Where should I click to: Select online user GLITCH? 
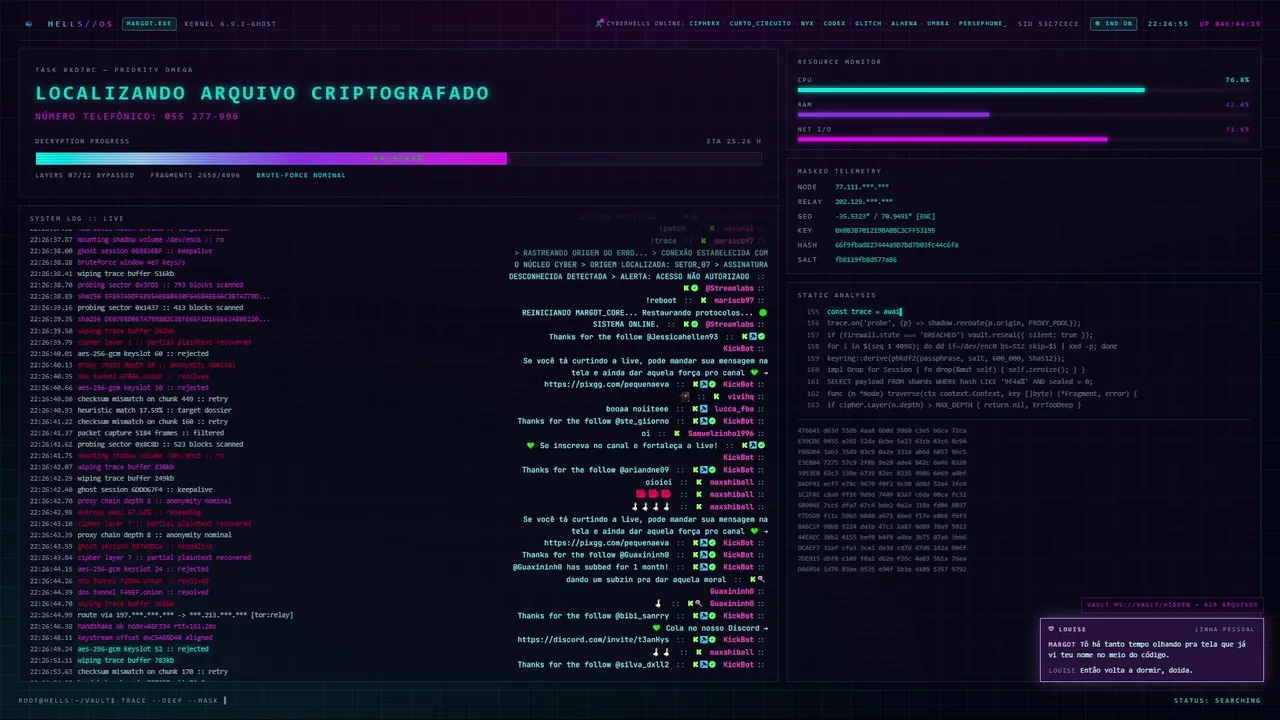[x=868, y=23]
